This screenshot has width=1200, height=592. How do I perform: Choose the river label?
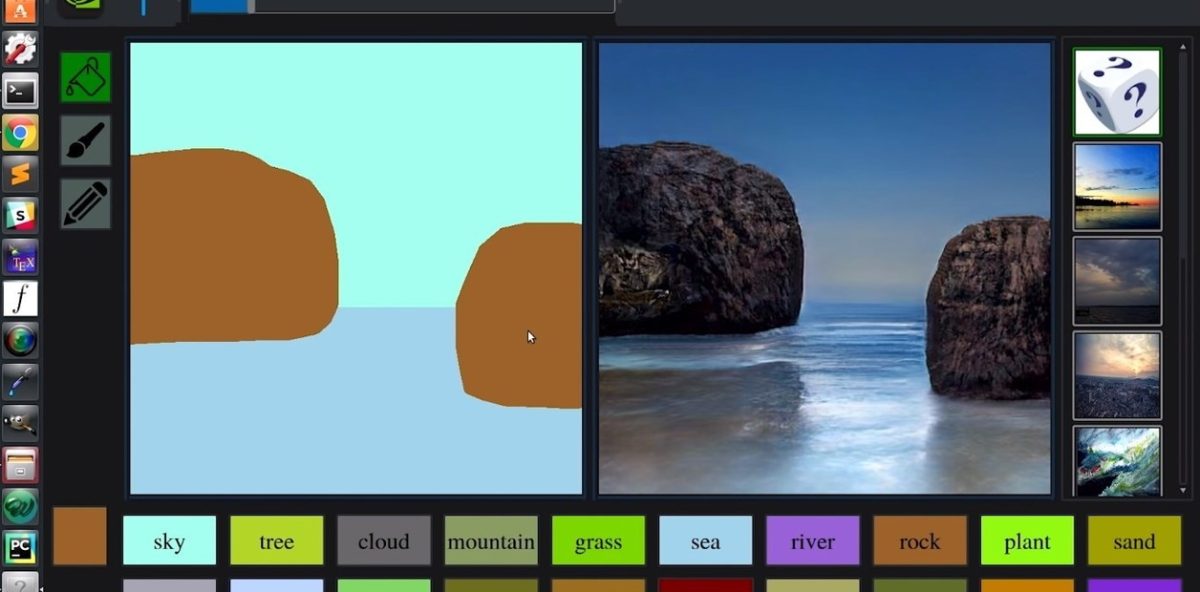coord(812,541)
